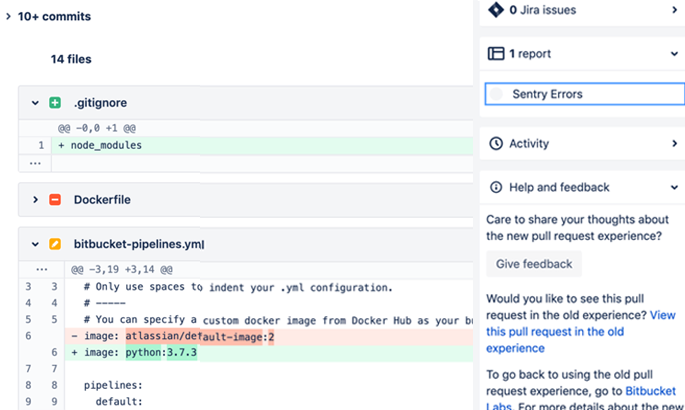
Task: Click the orange modified-file icon beside bitbucket-pipelines.yml
Action: click(55, 244)
